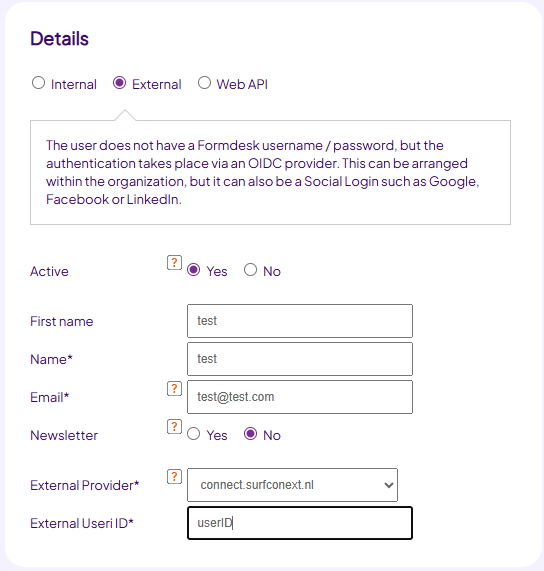Focus the First name input field
Screen dimensions: 544x571
[300, 321]
